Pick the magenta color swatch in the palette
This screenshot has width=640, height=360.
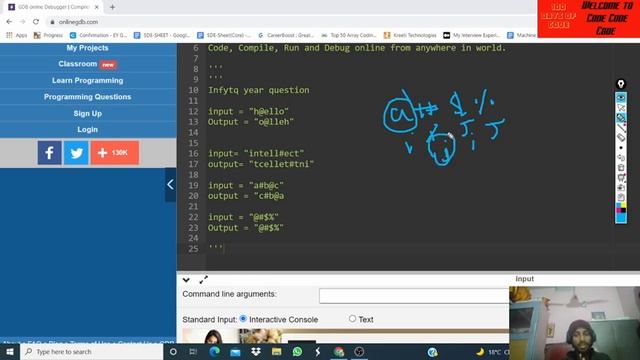(x=618, y=210)
